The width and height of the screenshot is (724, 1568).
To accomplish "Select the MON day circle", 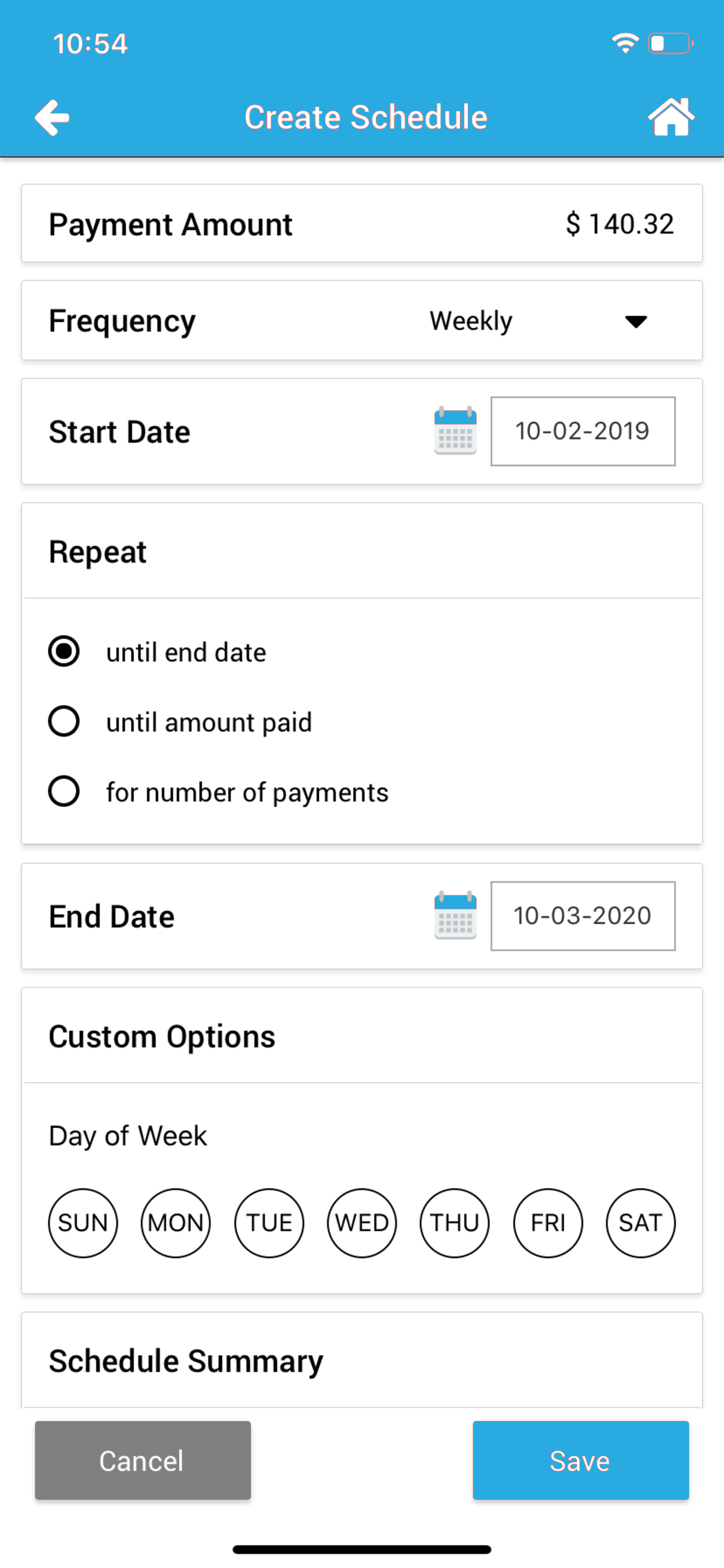I will pos(176,1223).
